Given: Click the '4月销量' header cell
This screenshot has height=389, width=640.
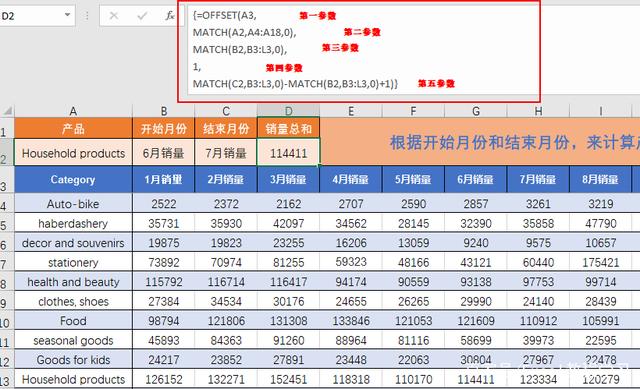Looking at the screenshot, I should click(351, 179).
